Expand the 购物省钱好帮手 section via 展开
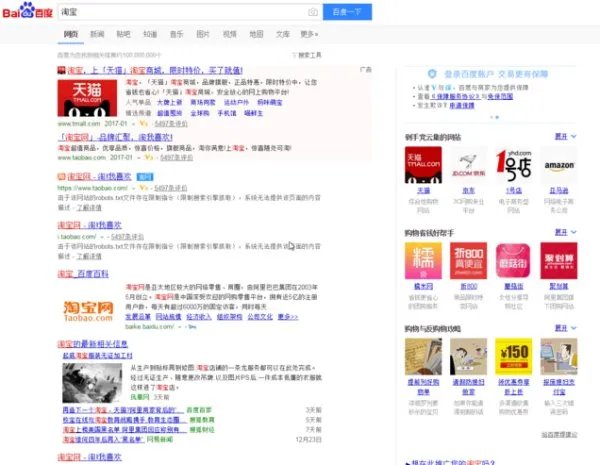600x465 pixels. (x=566, y=232)
